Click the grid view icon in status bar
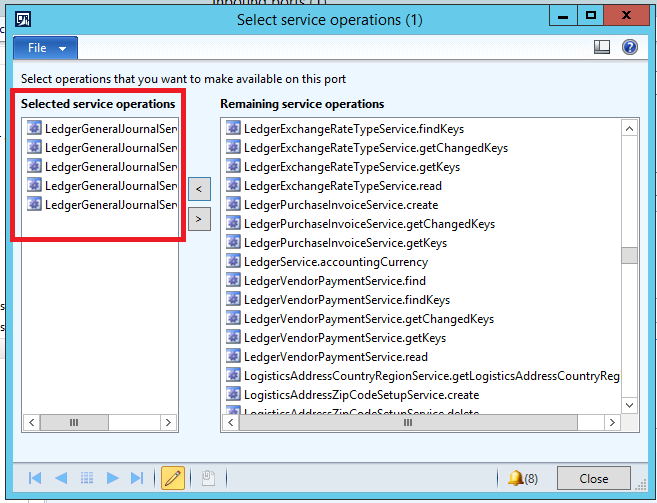 click(87, 478)
